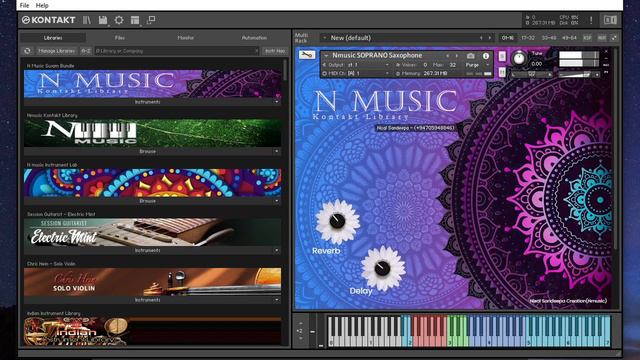Viewport: 640px width, 360px height.
Task: Click the Browse bar under Nmusic Kontakt Library
Action: click(148, 151)
